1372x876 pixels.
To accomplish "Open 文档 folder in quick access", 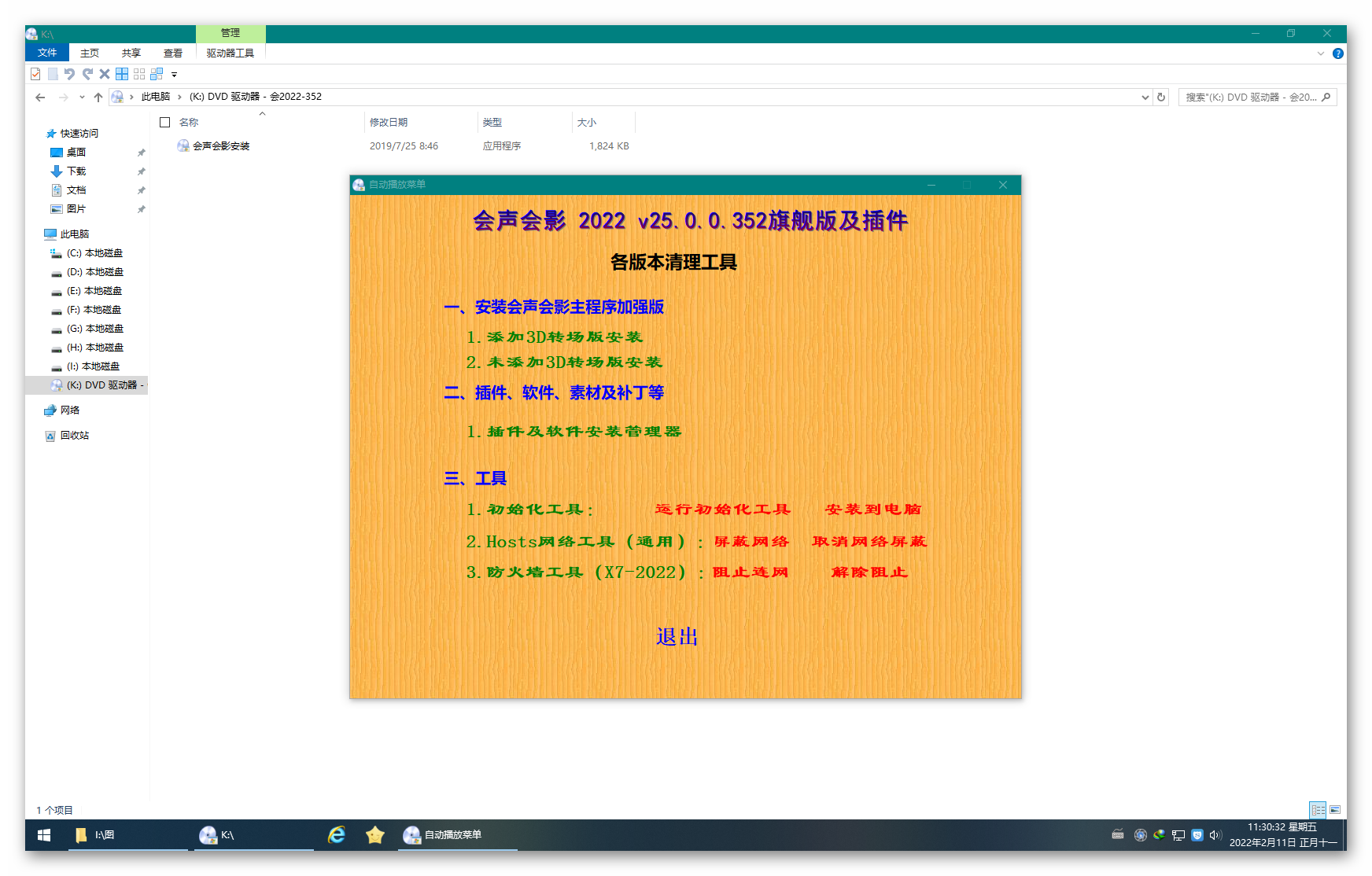I will coord(76,190).
